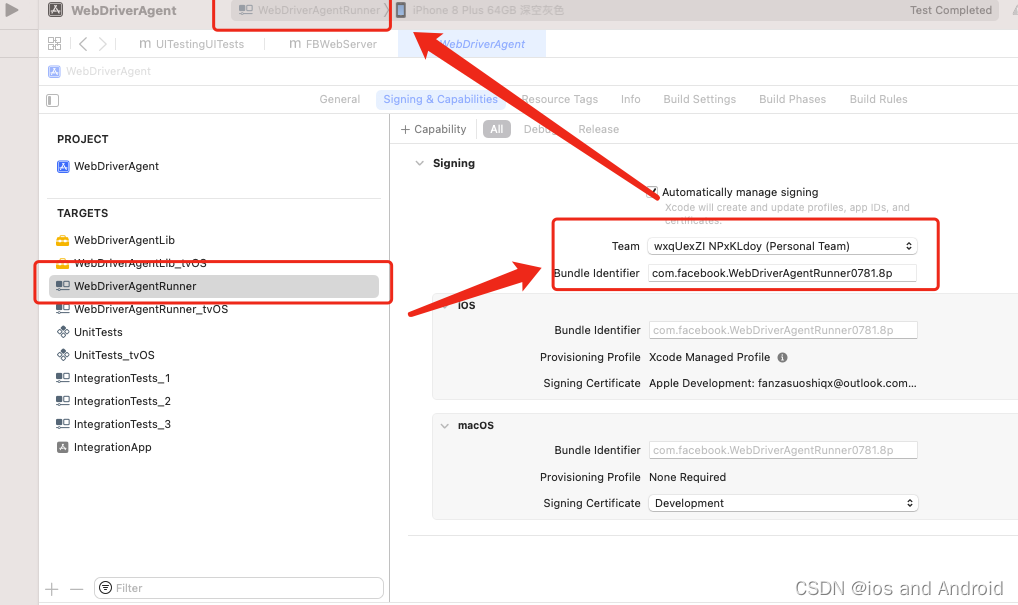This screenshot has height=605, width=1018.
Task: Click the WebDriverAgent app icon in toolbar
Action: pyautogui.click(x=56, y=10)
